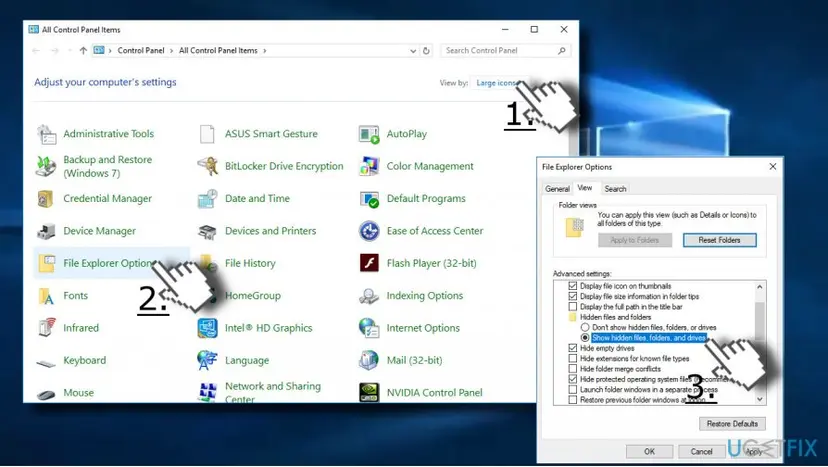Switch to the General tab
The image size is (828, 467).
point(557,189)
